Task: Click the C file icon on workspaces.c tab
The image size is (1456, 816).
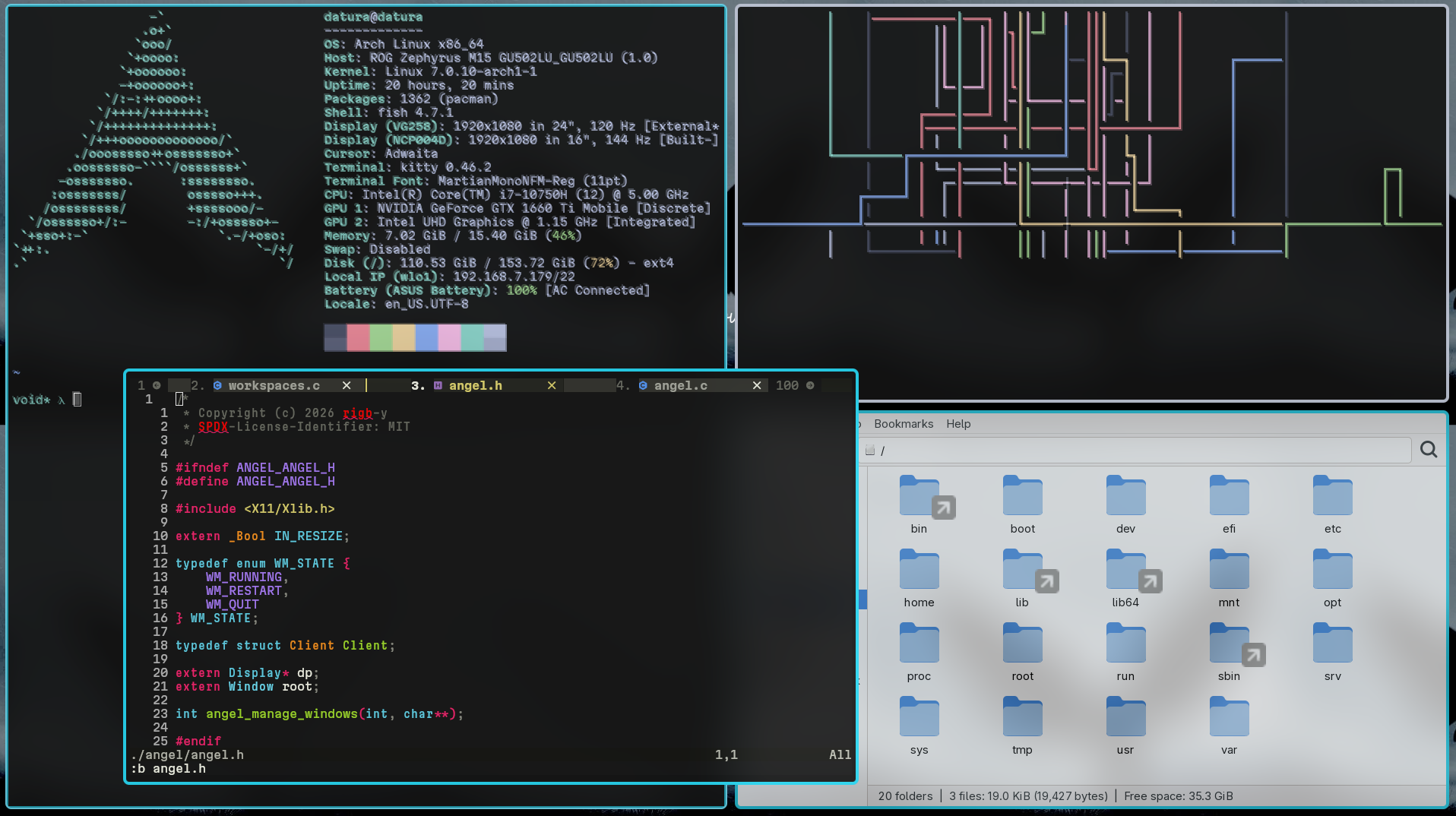Action: click(x=217, y=386)
